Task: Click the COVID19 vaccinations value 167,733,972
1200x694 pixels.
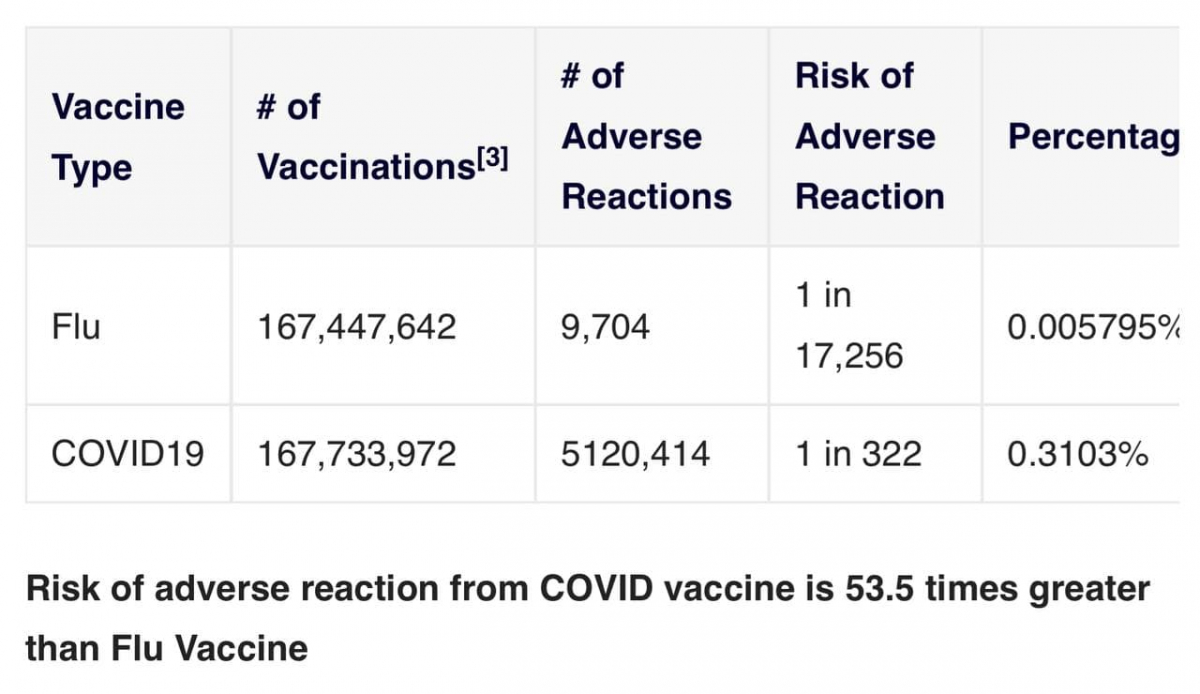Action: pyautogui.click(x=357, y=455)
